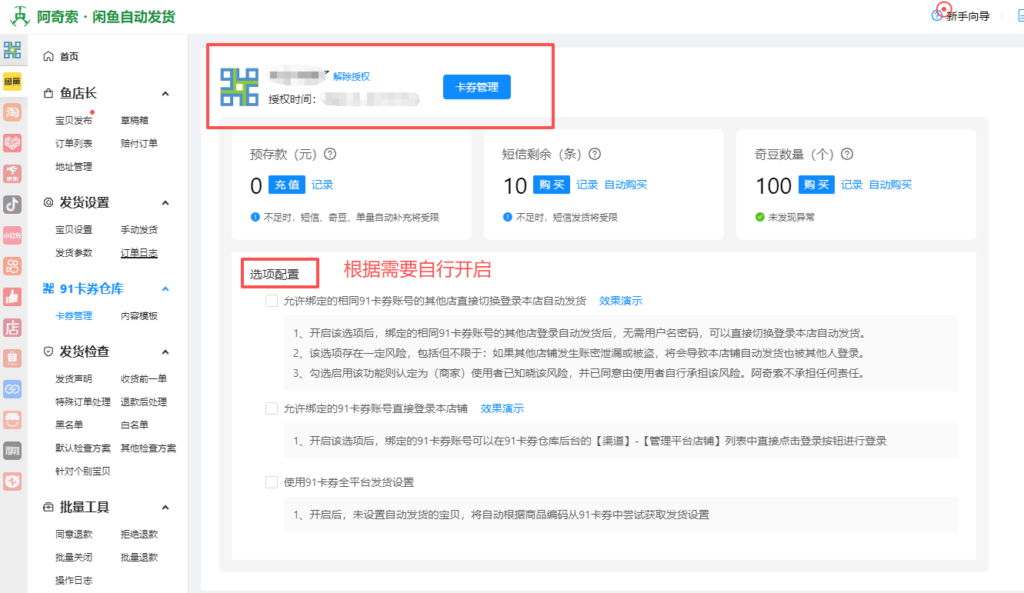Click the 解除授权 link

[x=351, y=76]
